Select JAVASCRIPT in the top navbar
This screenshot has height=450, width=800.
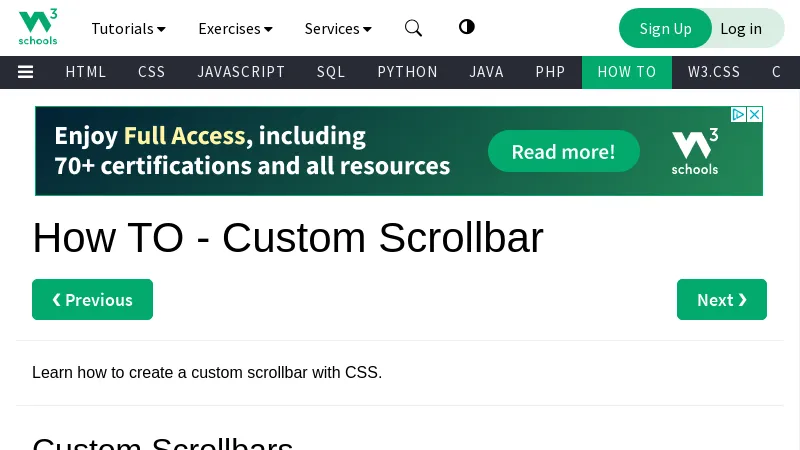(x=241, y=72)
